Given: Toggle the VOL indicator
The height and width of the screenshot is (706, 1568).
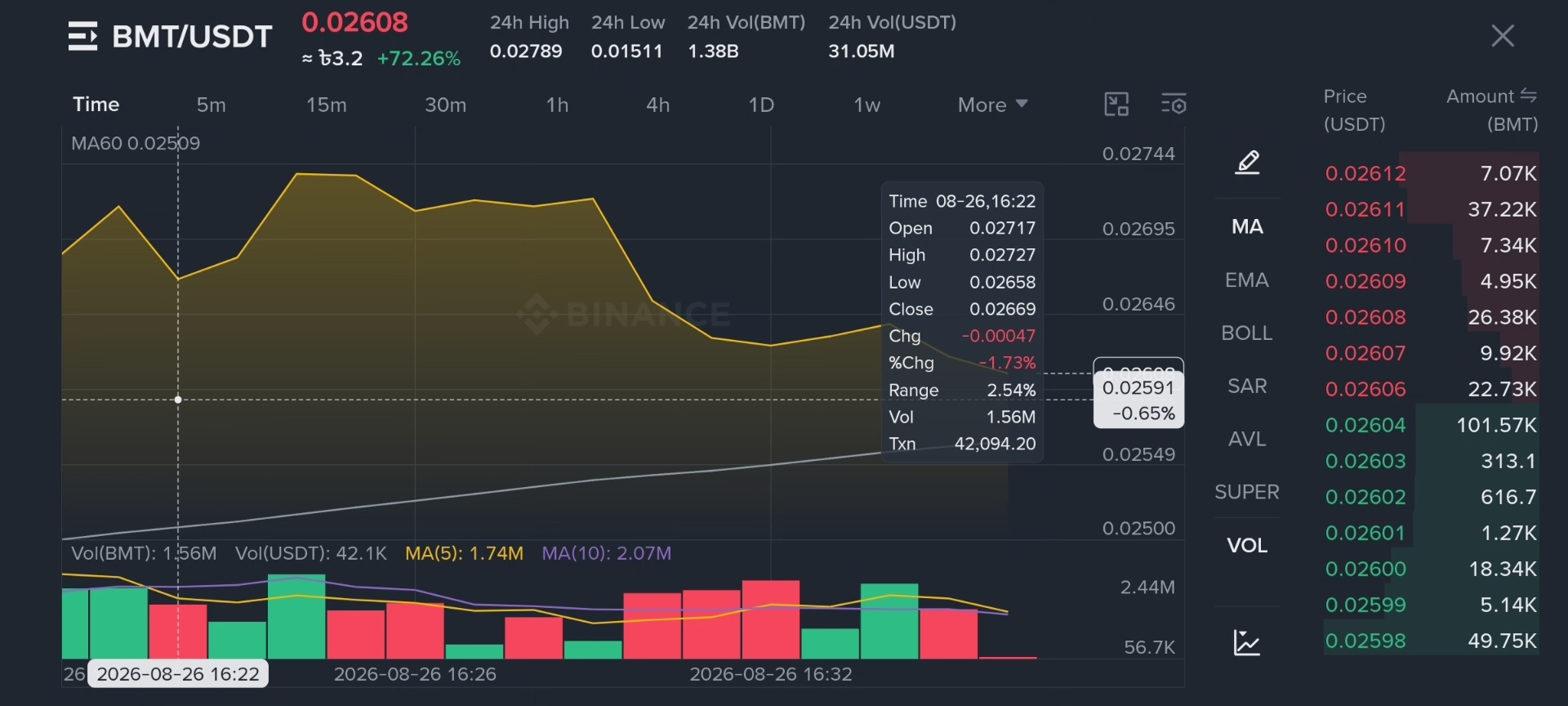Looking at the screenshot, I should tap(1247, 545).
